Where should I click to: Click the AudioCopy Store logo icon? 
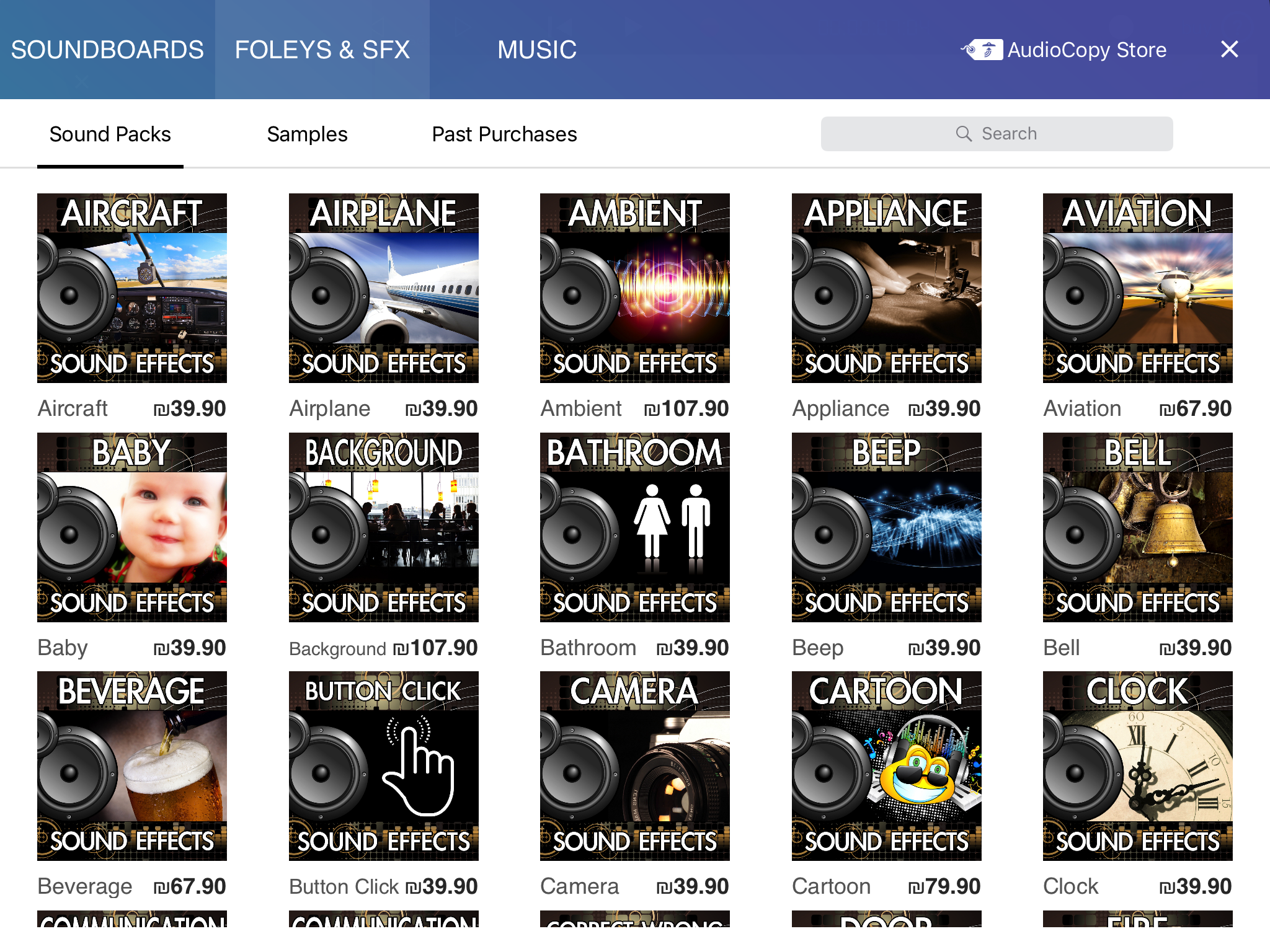(982, 50)
